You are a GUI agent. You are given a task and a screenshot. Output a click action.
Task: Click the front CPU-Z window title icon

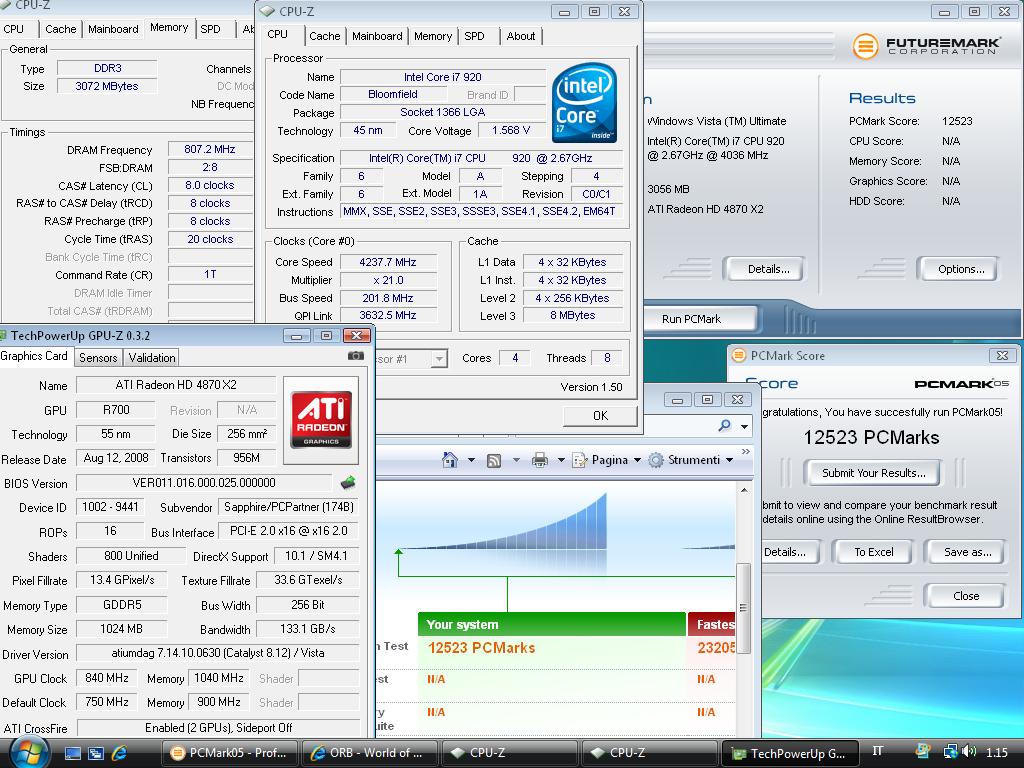point(267,12)
